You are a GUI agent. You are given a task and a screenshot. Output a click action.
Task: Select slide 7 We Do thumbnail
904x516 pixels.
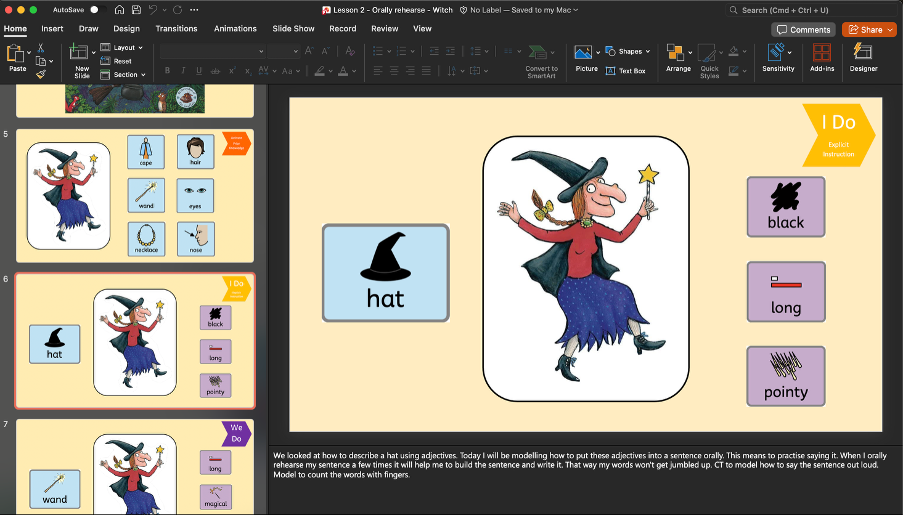pyautogui.click(x=135, y=466)
